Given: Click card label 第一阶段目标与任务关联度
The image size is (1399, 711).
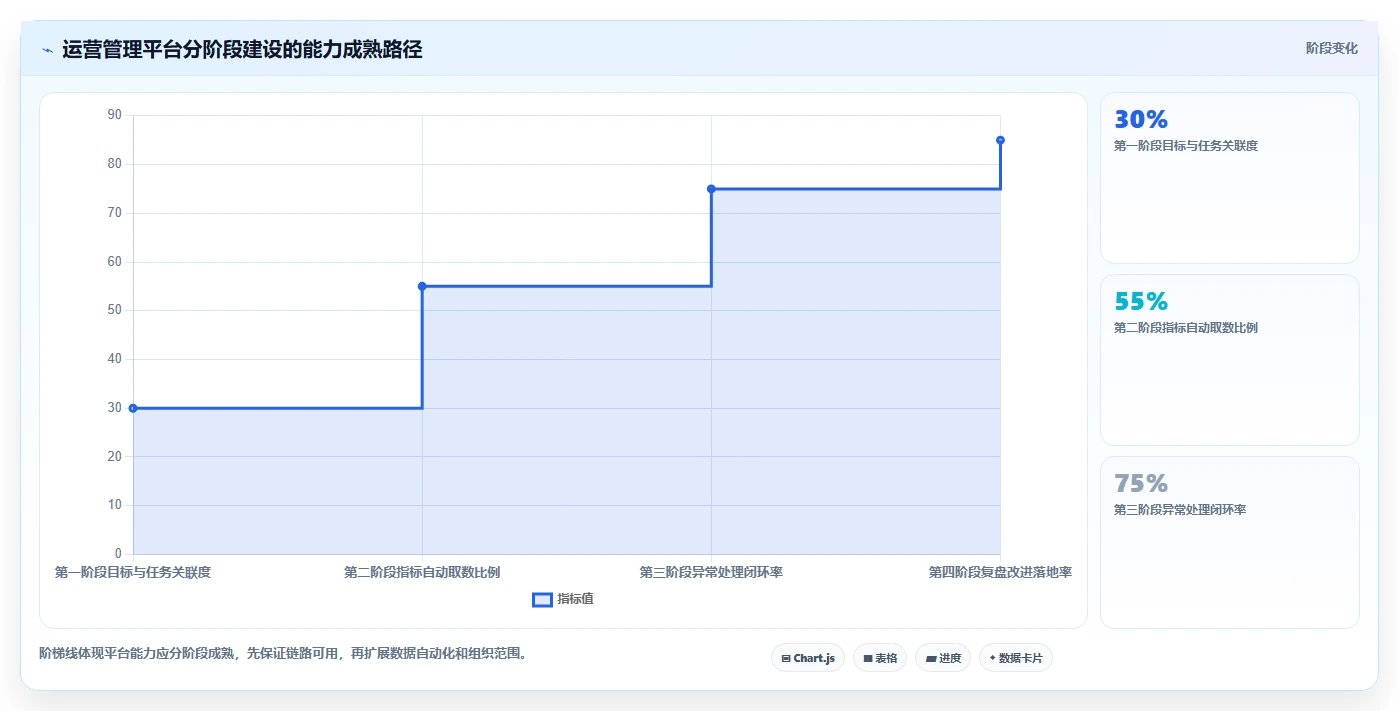Looking at the screenshot, I should tap(1186, 146).
